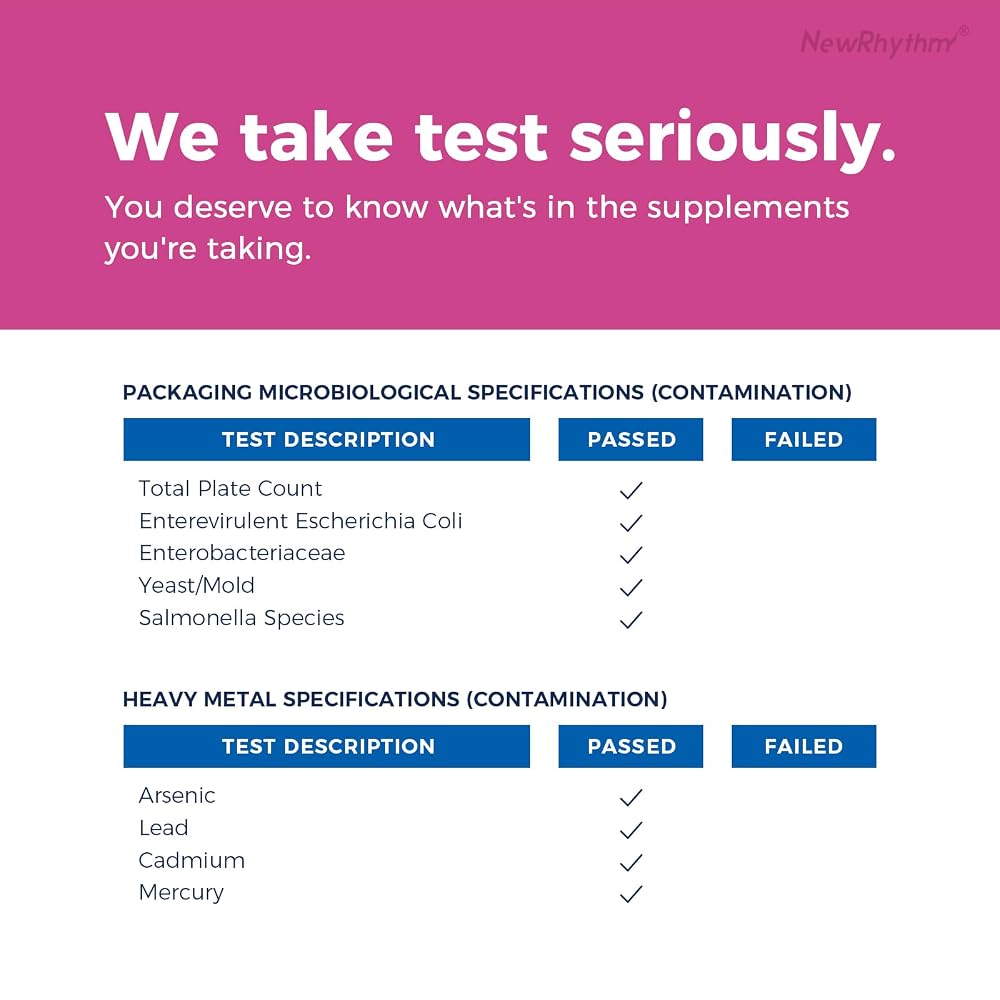Click the Heavy Metal Specifications heading
Viewport: 1000px width, 1000px height.
pos(395,699)
